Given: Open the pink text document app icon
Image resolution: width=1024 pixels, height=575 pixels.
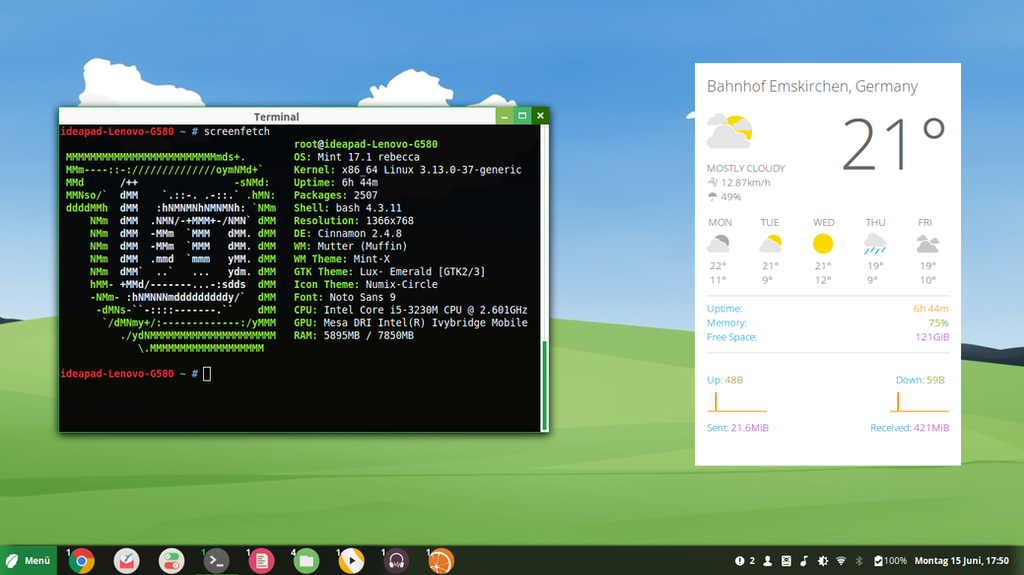Looking at the screenshot, I should coord(261,561).
